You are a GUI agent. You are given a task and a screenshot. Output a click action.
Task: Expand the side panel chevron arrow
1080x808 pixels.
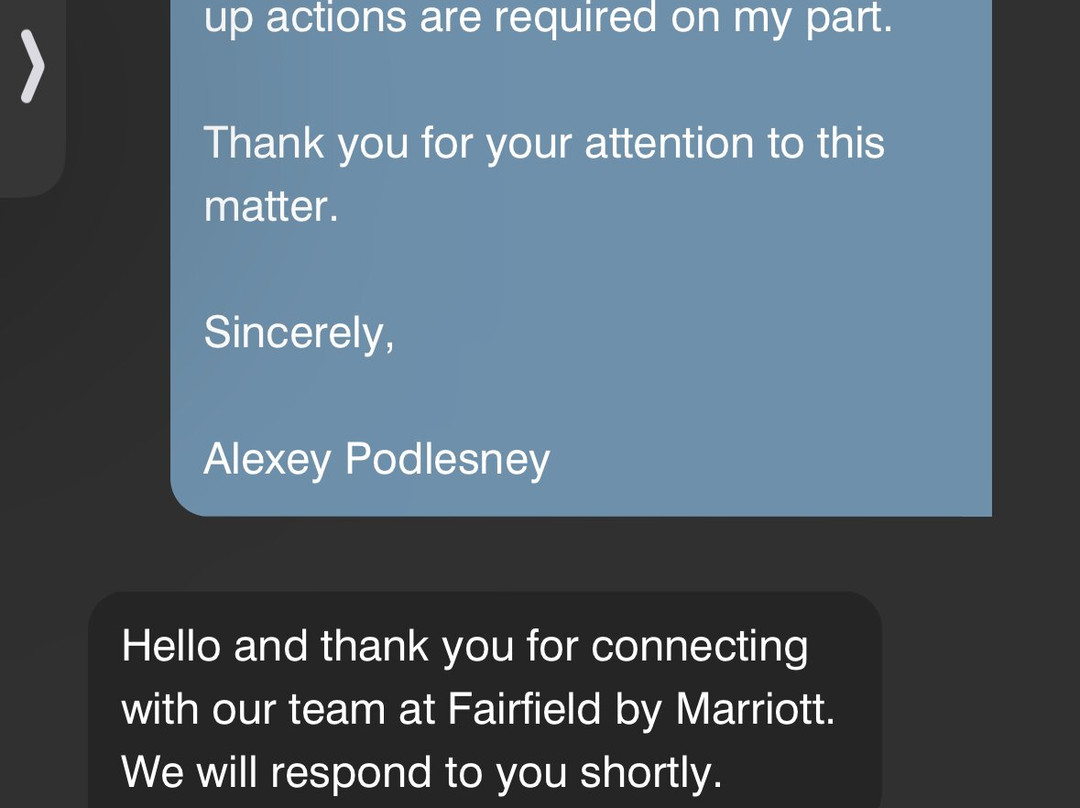click(32, 66)
